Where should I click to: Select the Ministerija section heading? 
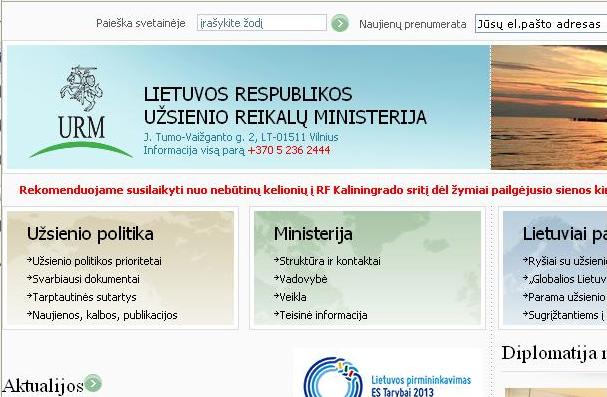[313, 234]
